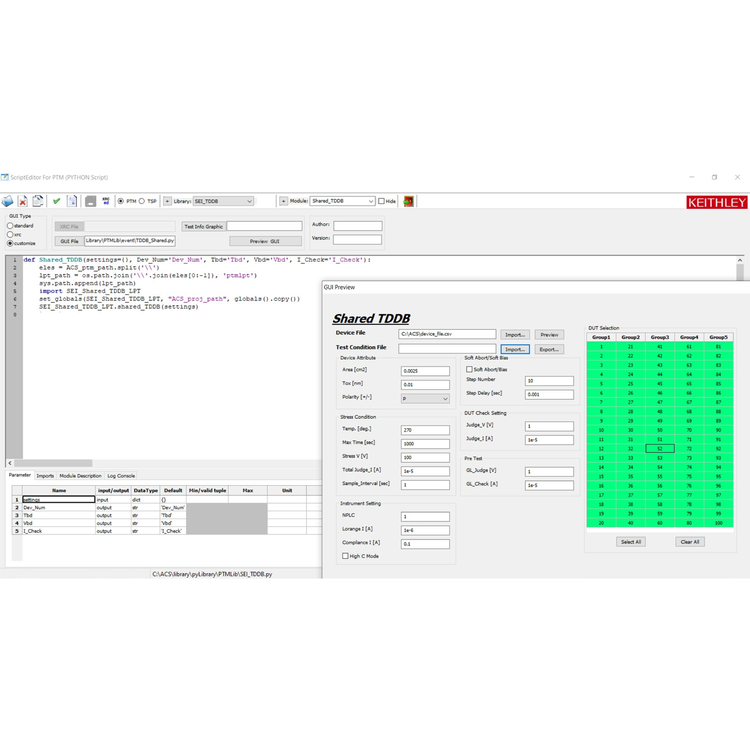This screenshot has width=750, height=750.
Task: Click the green checkmark syntax check icon
Action: click(x=56, y=201)
